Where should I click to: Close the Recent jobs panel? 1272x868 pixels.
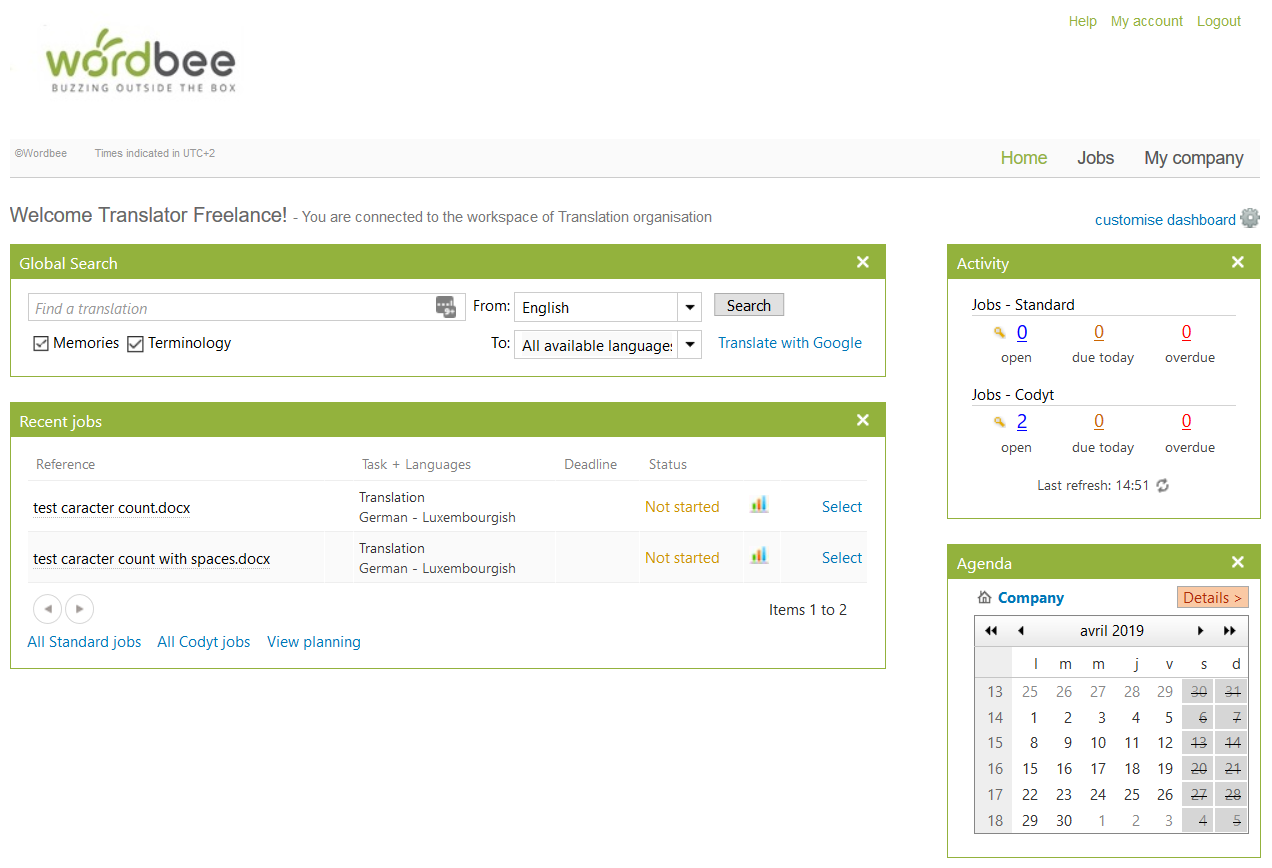click(x=863, y=420)
